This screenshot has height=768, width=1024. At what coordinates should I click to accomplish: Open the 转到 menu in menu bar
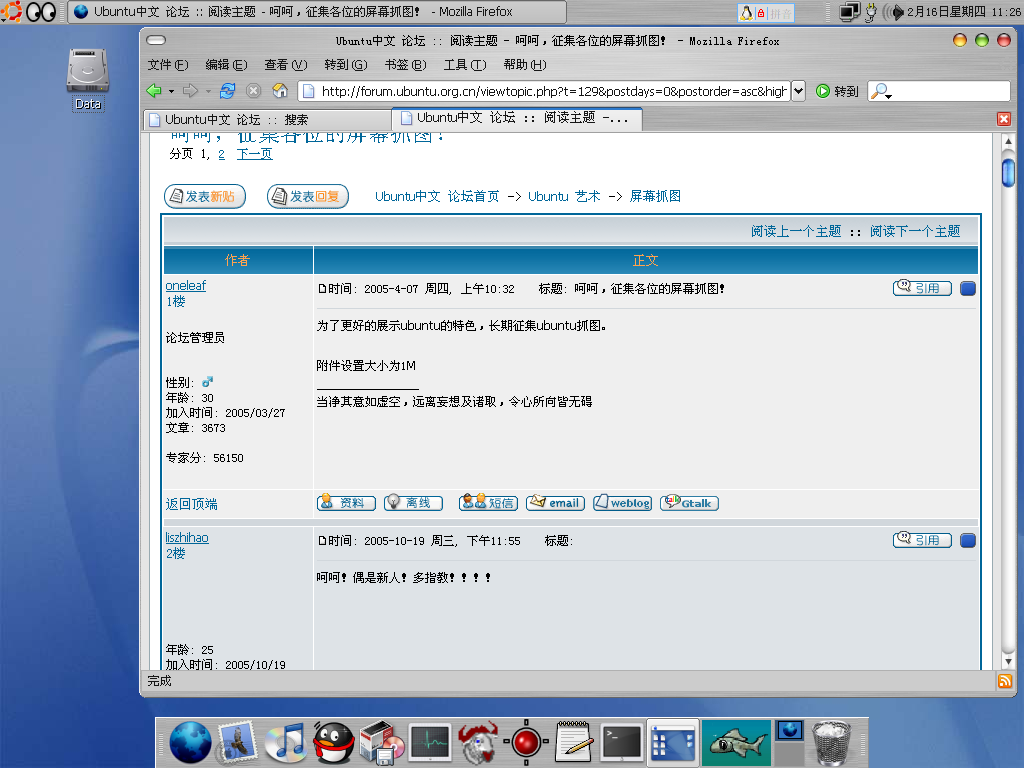pos(345,65)
